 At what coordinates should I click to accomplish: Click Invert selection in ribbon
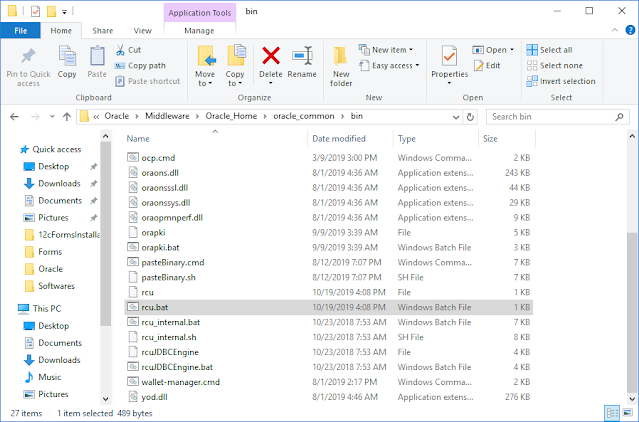(561, 81)
